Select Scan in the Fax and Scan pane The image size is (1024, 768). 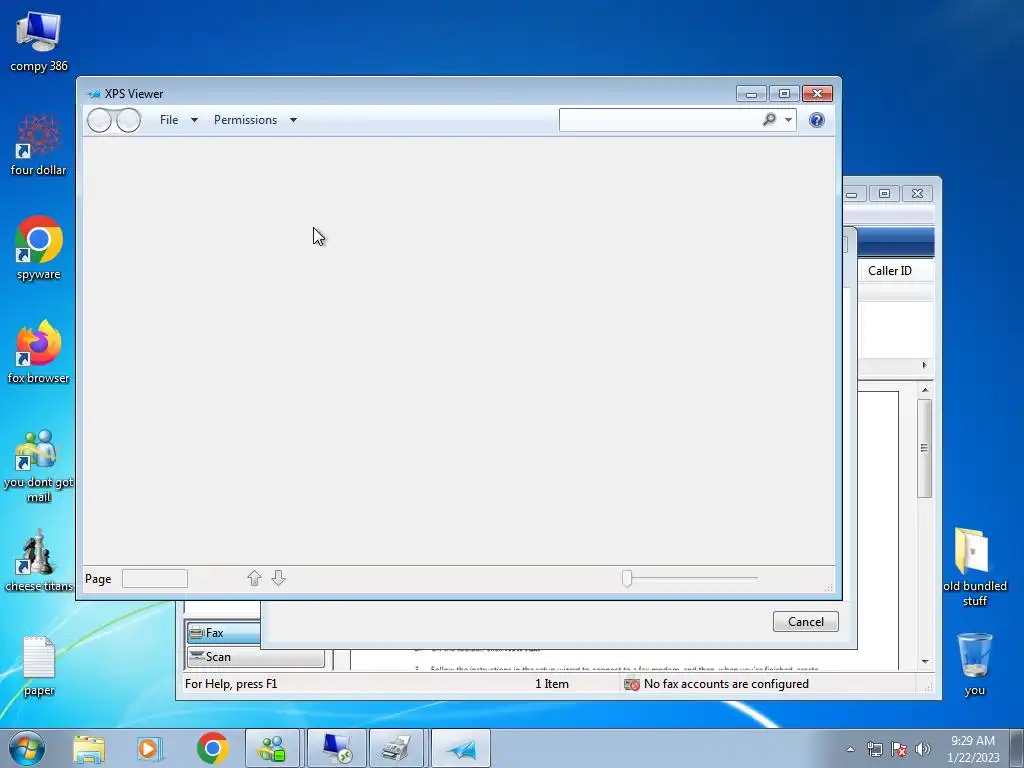[255, 657]
